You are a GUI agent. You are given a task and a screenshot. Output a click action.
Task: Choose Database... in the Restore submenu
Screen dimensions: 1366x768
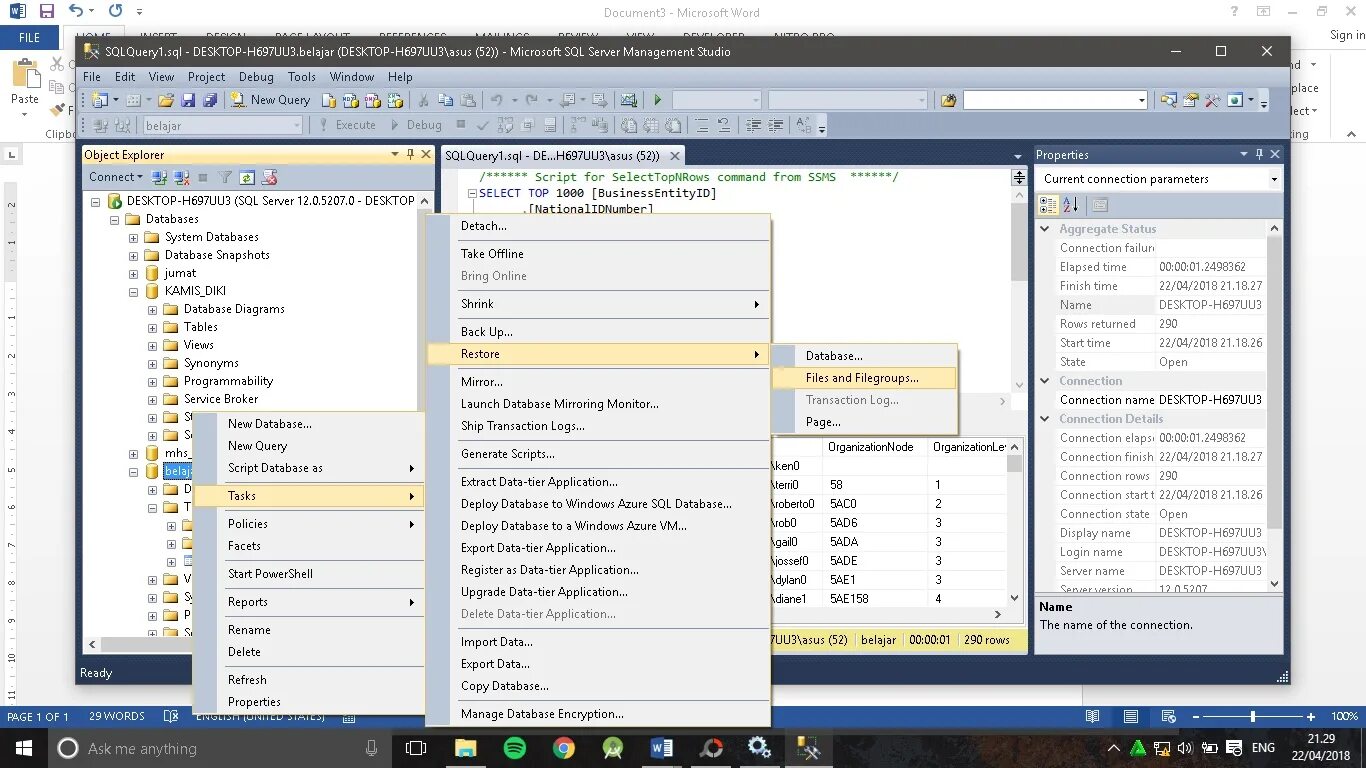tap(864, 356)
